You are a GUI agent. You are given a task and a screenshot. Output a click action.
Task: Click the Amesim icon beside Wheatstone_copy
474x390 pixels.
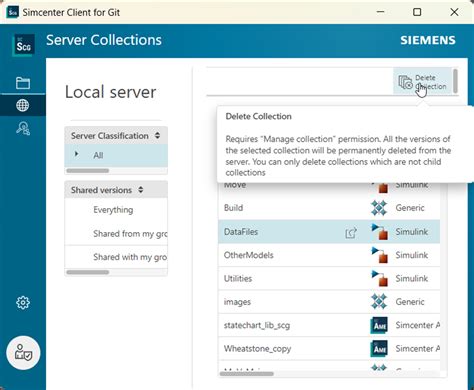(x=379, y=349)
